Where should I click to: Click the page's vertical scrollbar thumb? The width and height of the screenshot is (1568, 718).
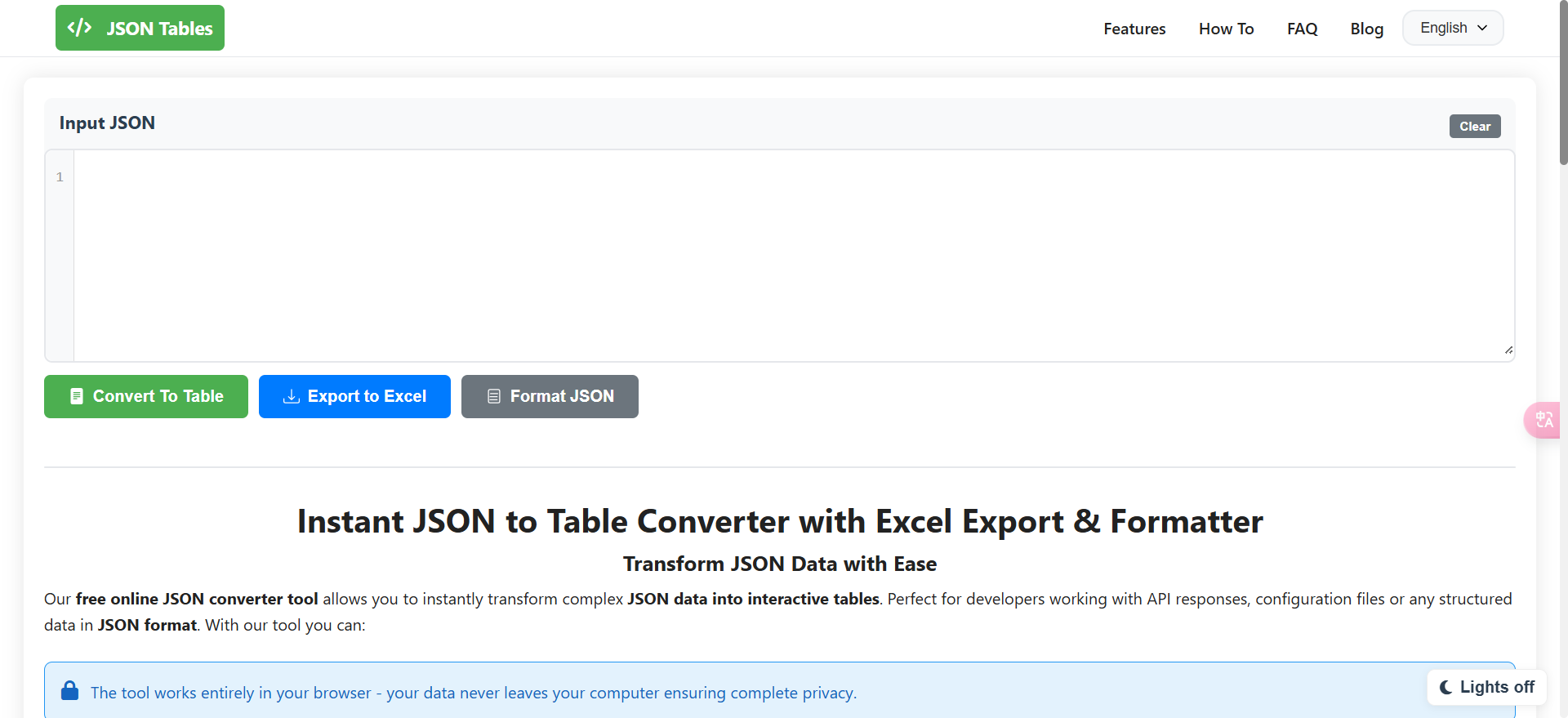pos(1563,82)
